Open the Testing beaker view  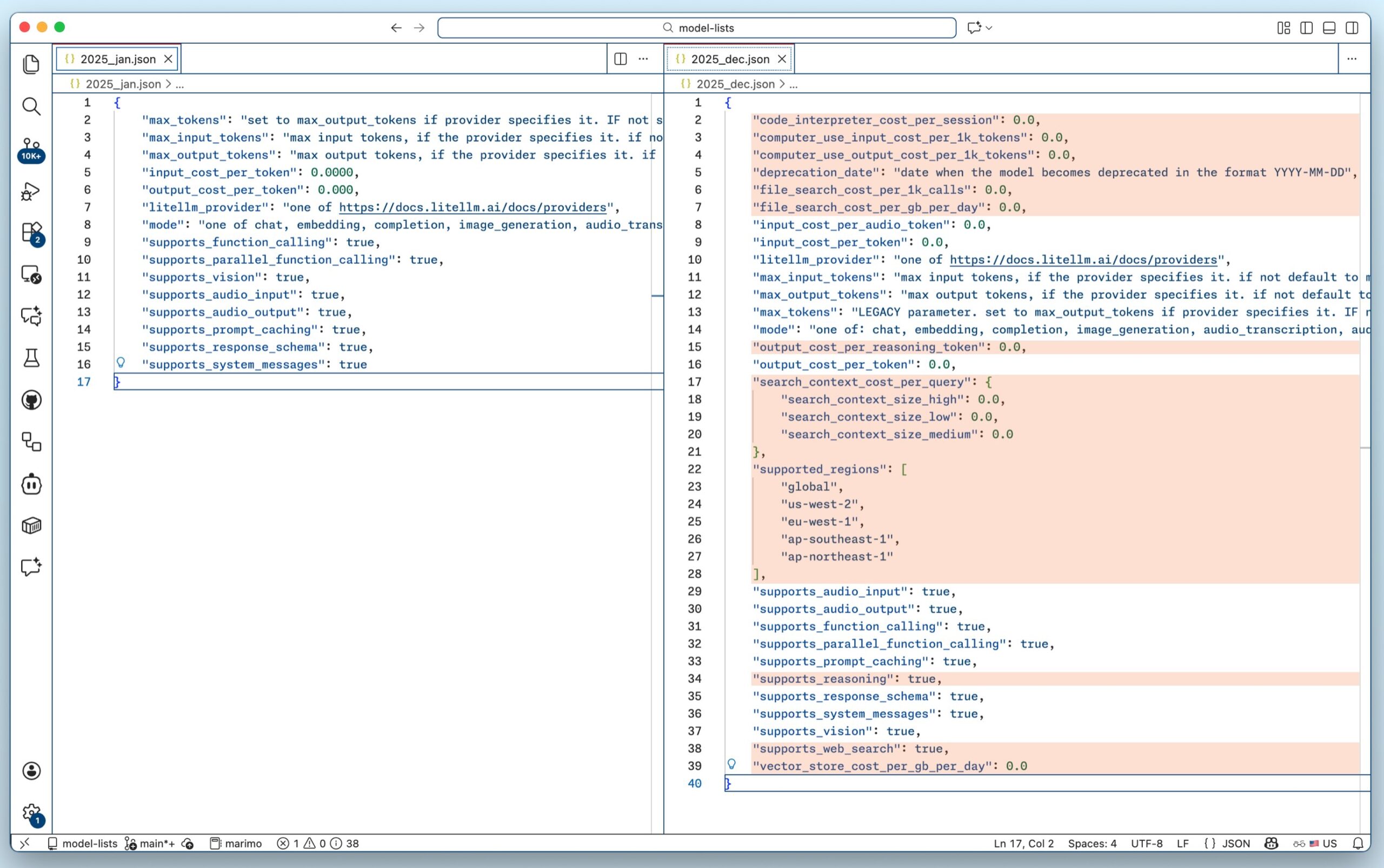(31, 358)
